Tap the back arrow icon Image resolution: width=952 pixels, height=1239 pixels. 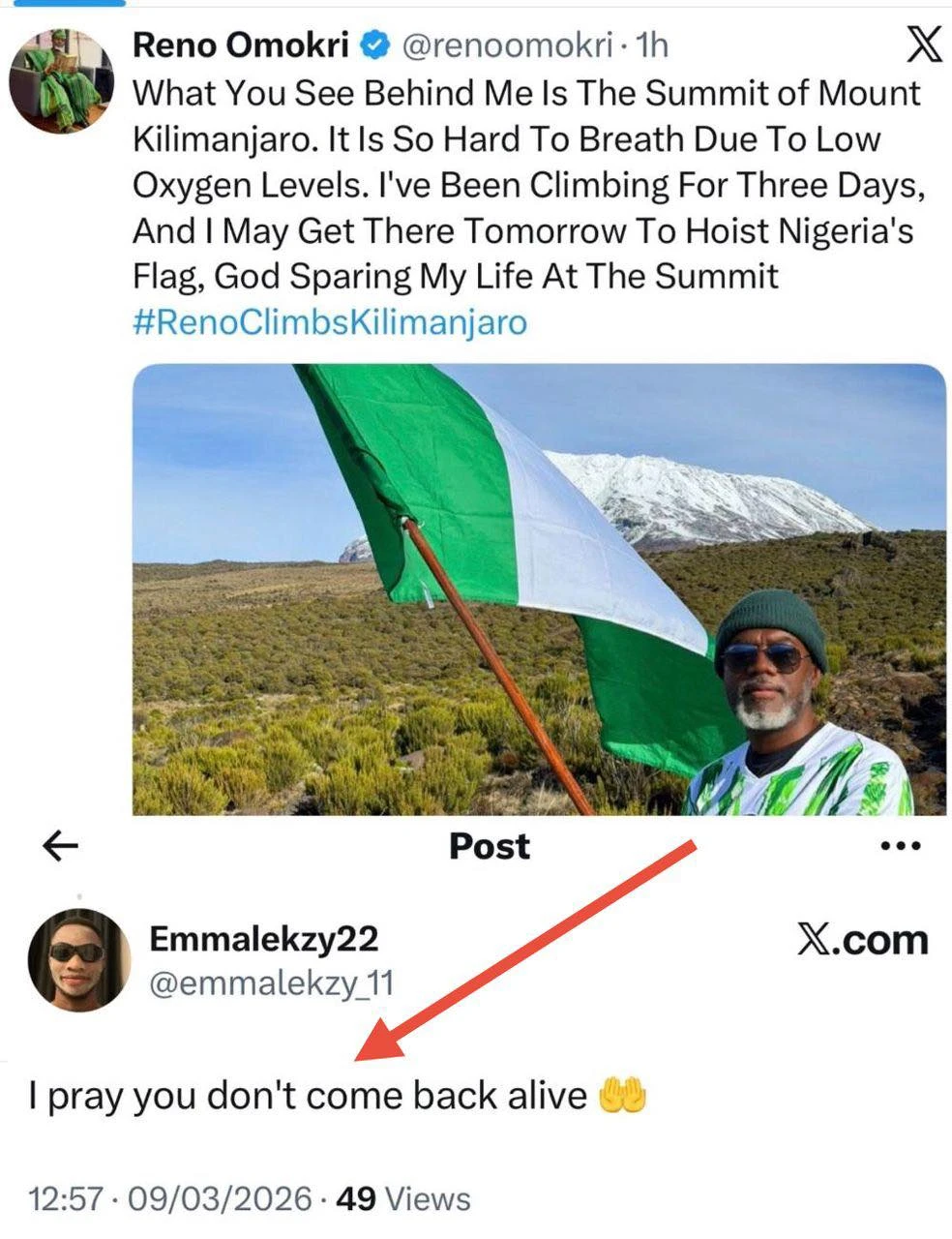(61, 847)
